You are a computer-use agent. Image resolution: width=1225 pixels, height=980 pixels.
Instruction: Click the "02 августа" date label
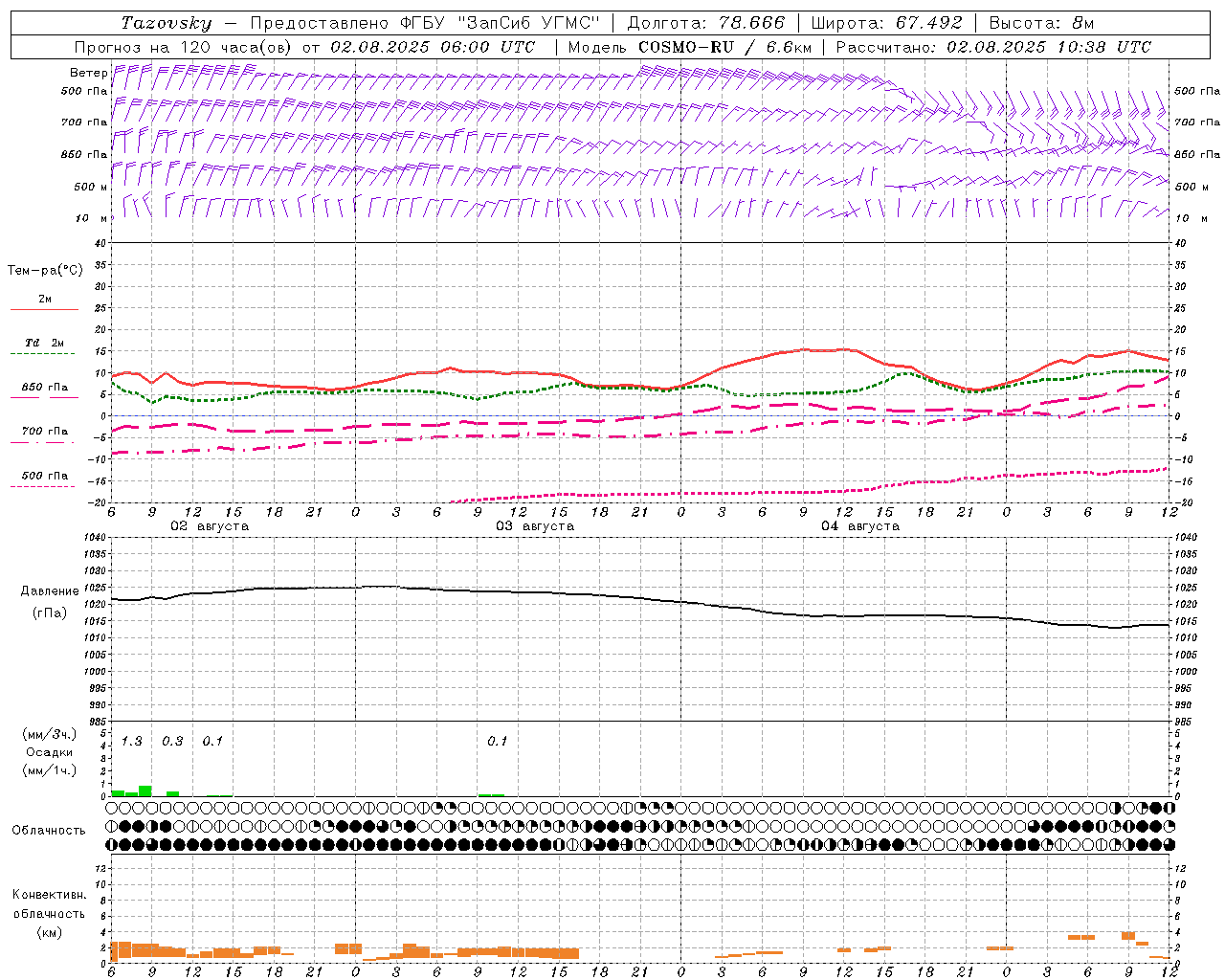coord(210,526)
